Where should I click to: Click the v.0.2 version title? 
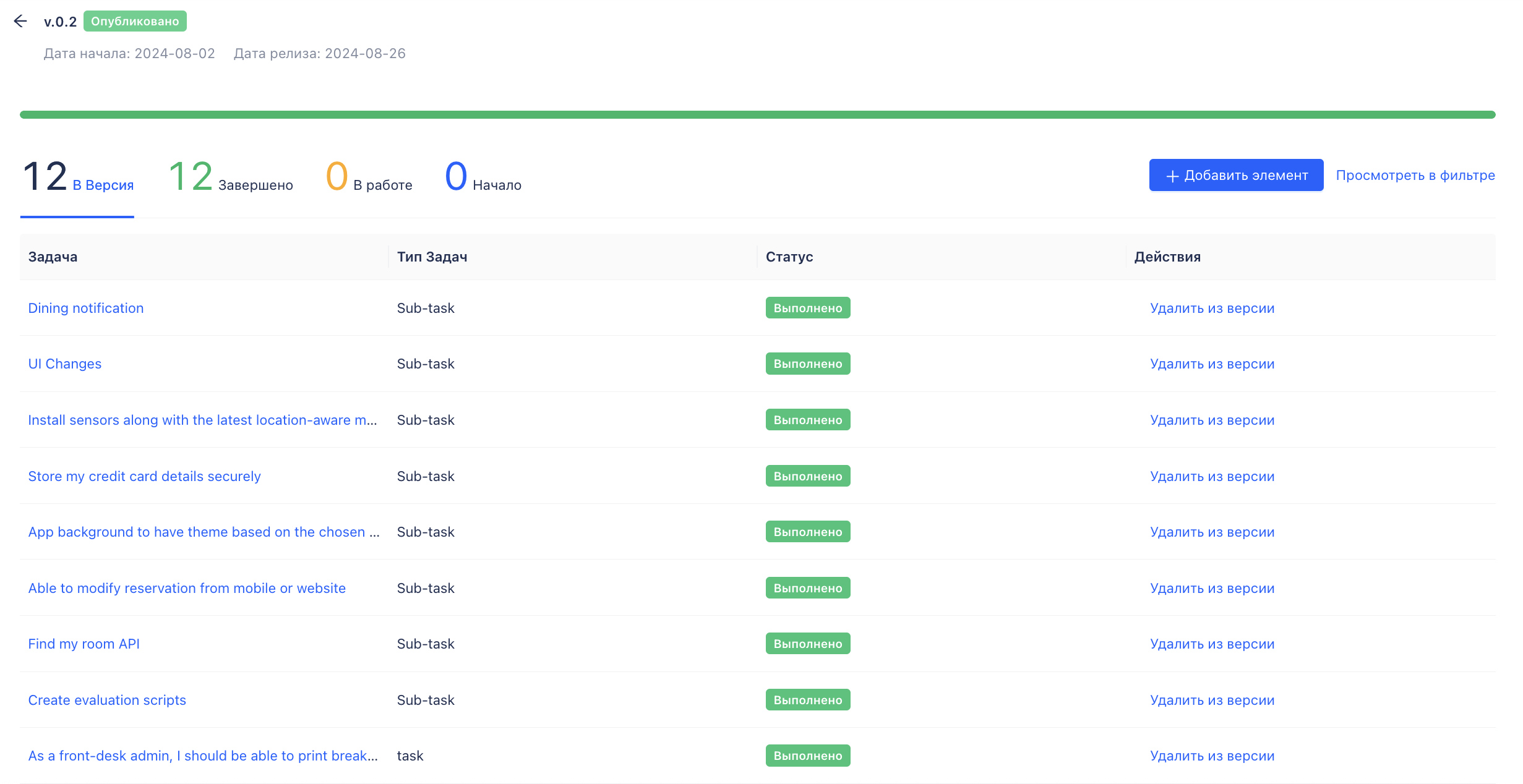(x=60, y=22)
